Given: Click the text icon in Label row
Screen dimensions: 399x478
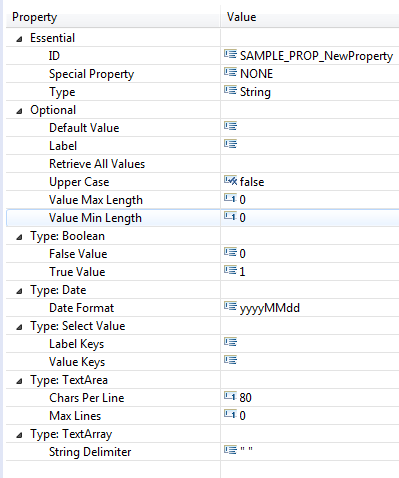Looking at the screenshot, I should 230,144.
